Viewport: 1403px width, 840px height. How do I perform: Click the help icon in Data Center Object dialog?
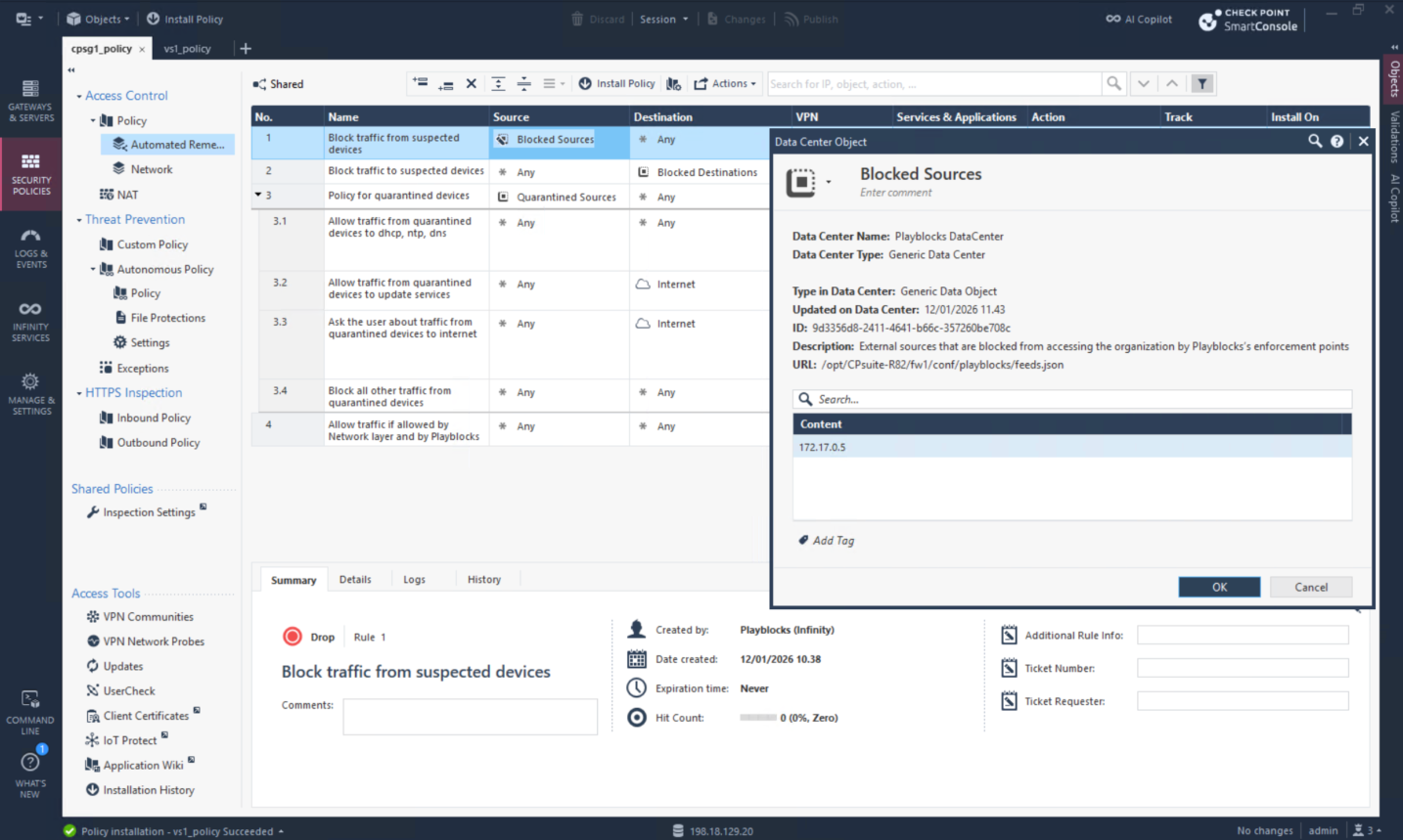point(1336,142)
